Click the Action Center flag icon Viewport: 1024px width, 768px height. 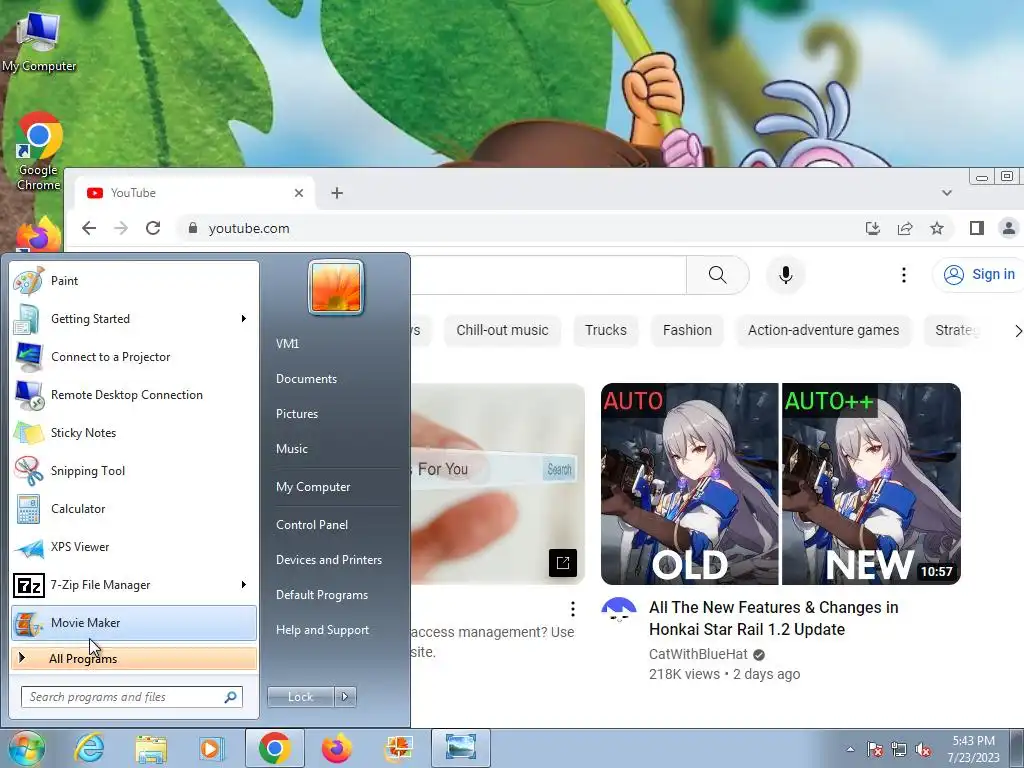coord(875,749)
